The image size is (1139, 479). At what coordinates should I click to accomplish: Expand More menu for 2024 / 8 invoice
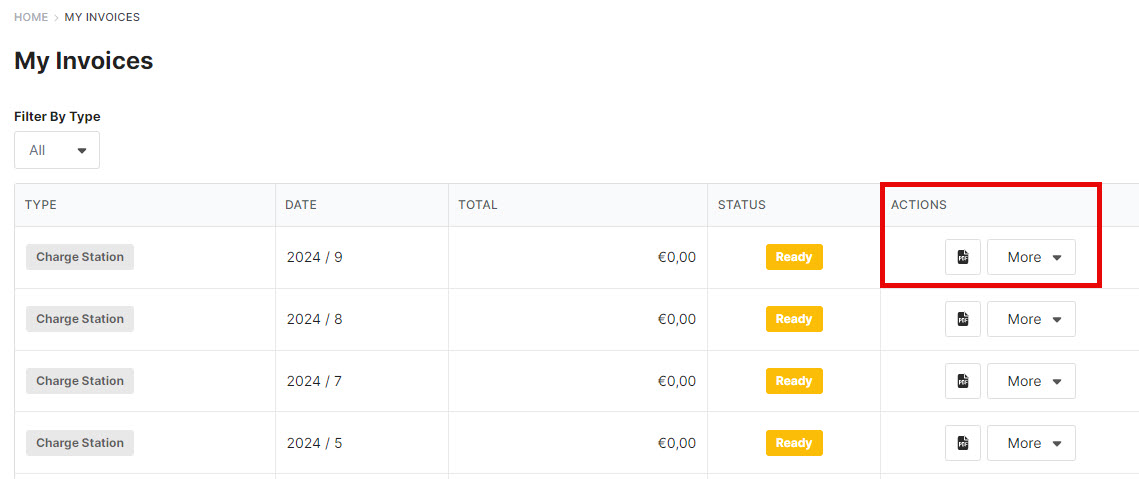1031,319
